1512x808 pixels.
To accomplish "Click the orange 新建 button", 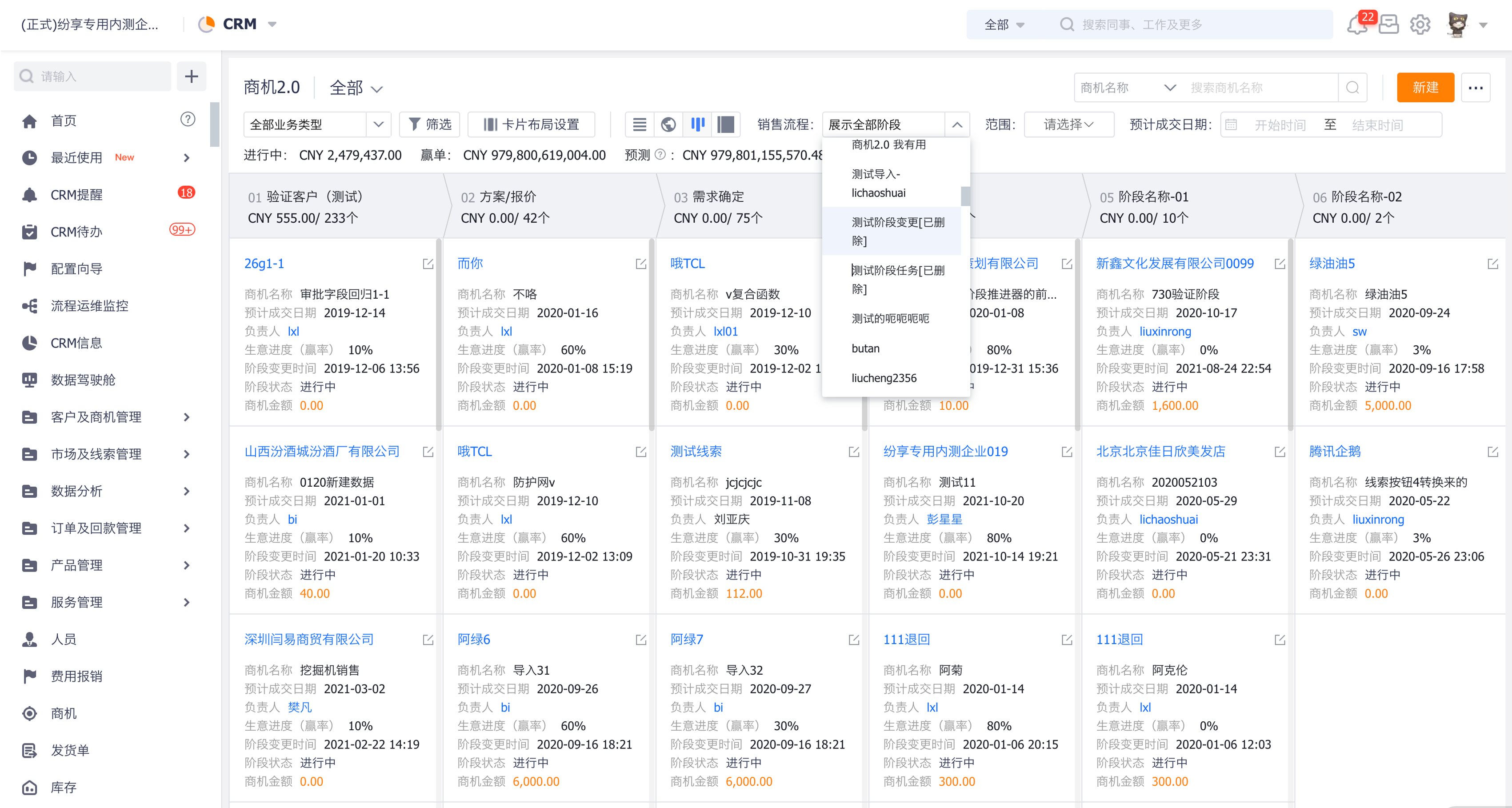I will coord(1425,88).
